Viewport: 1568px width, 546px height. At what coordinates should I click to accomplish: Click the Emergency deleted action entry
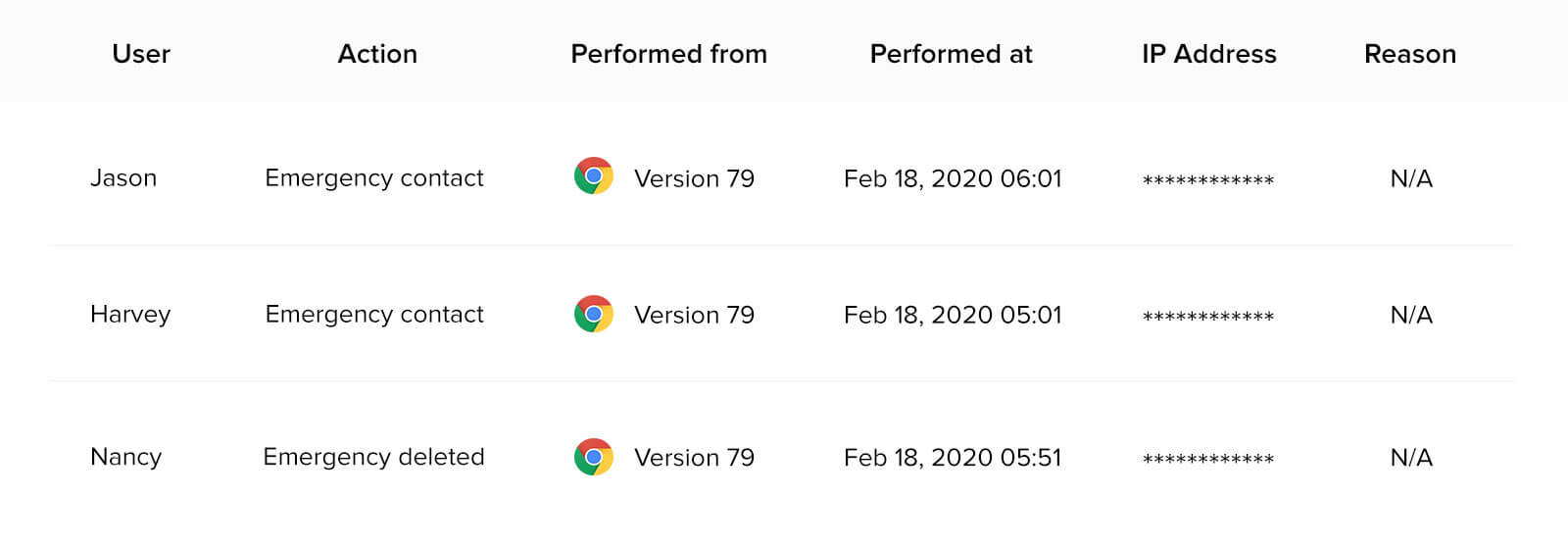[373, 457]
